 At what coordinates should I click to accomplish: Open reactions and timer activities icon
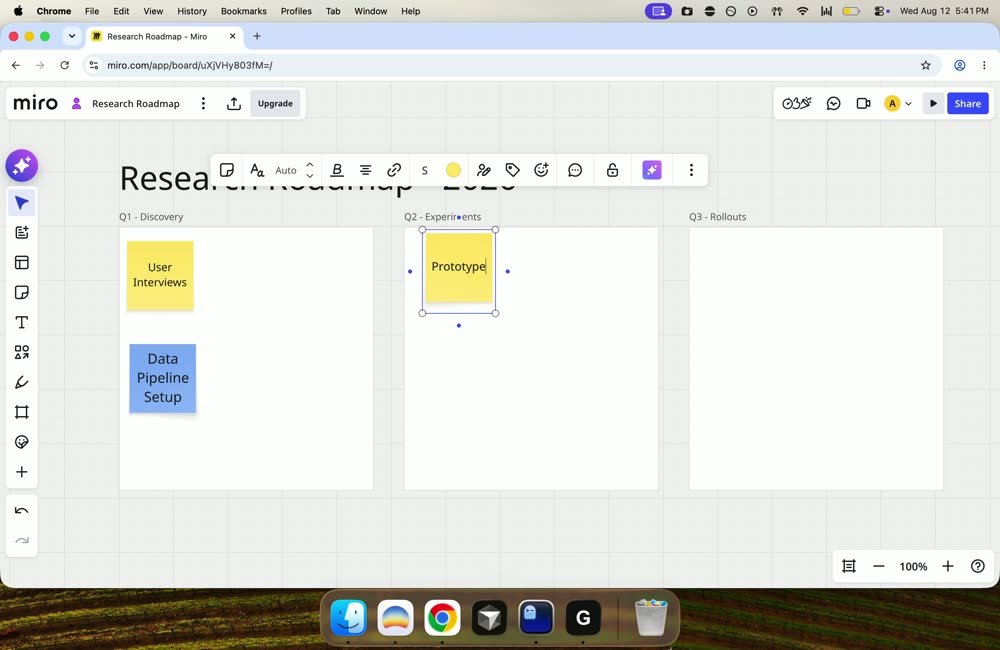click(x=797, y=103)
